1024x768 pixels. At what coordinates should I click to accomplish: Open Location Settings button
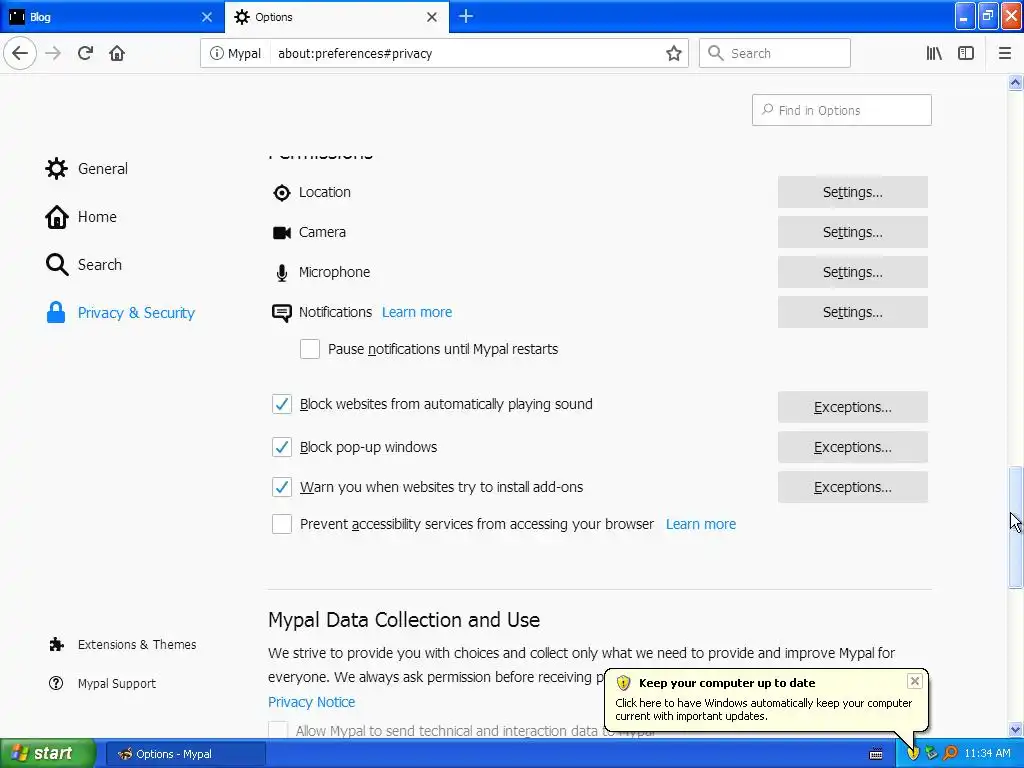[852, 192]
